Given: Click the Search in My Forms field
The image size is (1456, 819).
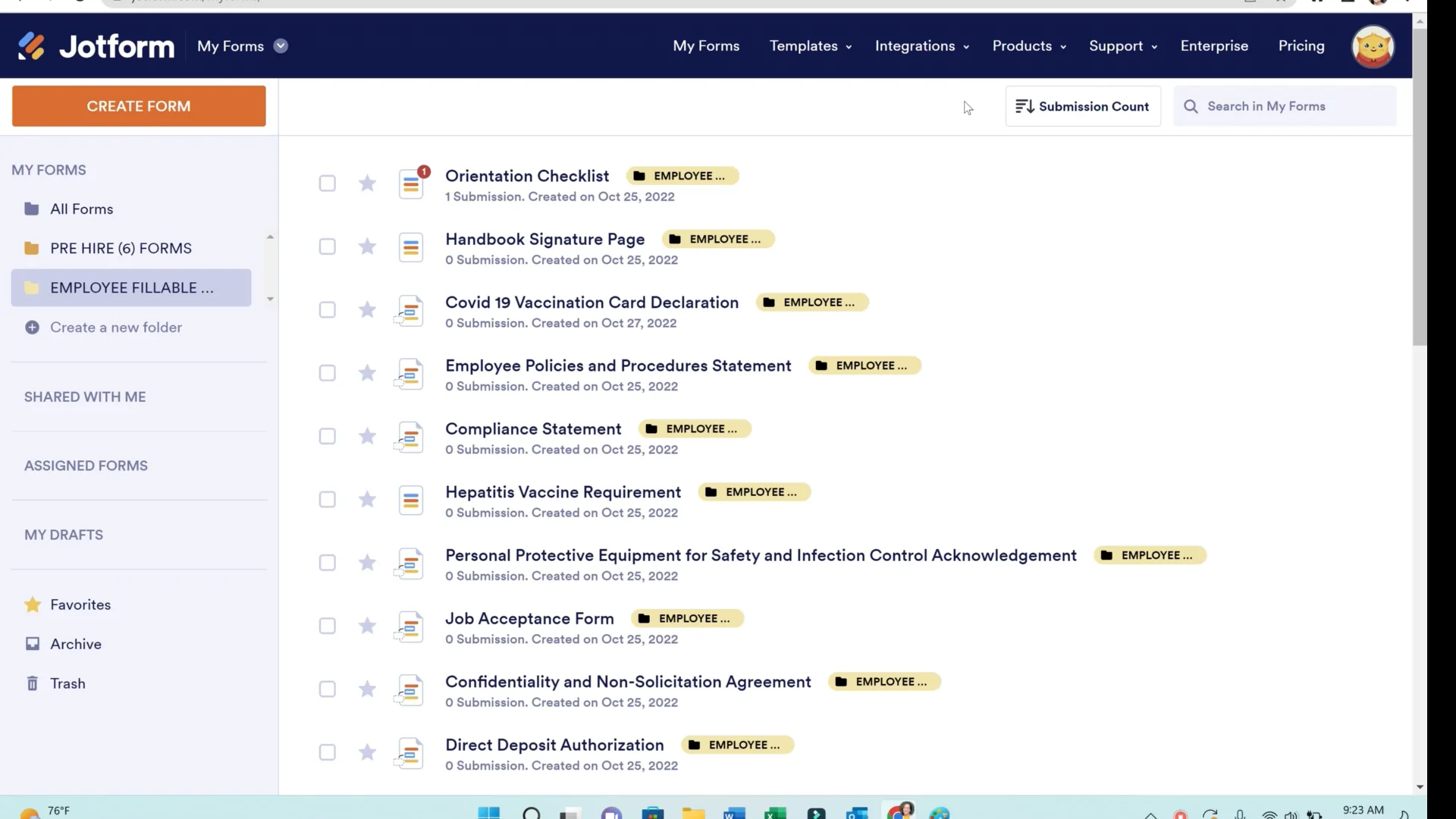Looking at the screenshot, I should pyautogui.click(x=1285, y=106).
